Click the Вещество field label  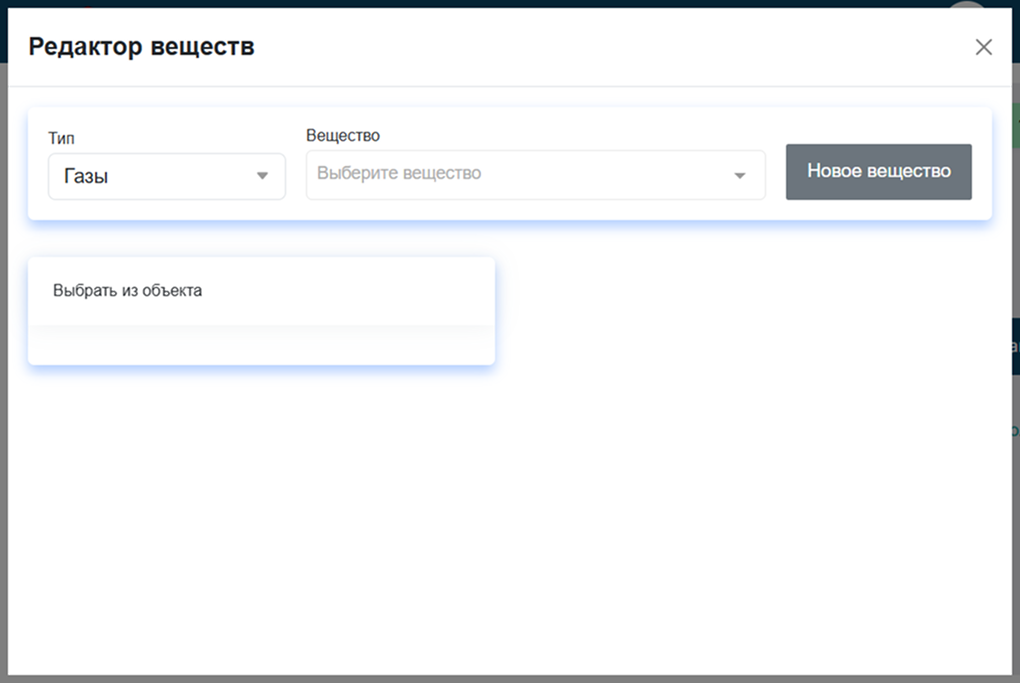(343, 135)
